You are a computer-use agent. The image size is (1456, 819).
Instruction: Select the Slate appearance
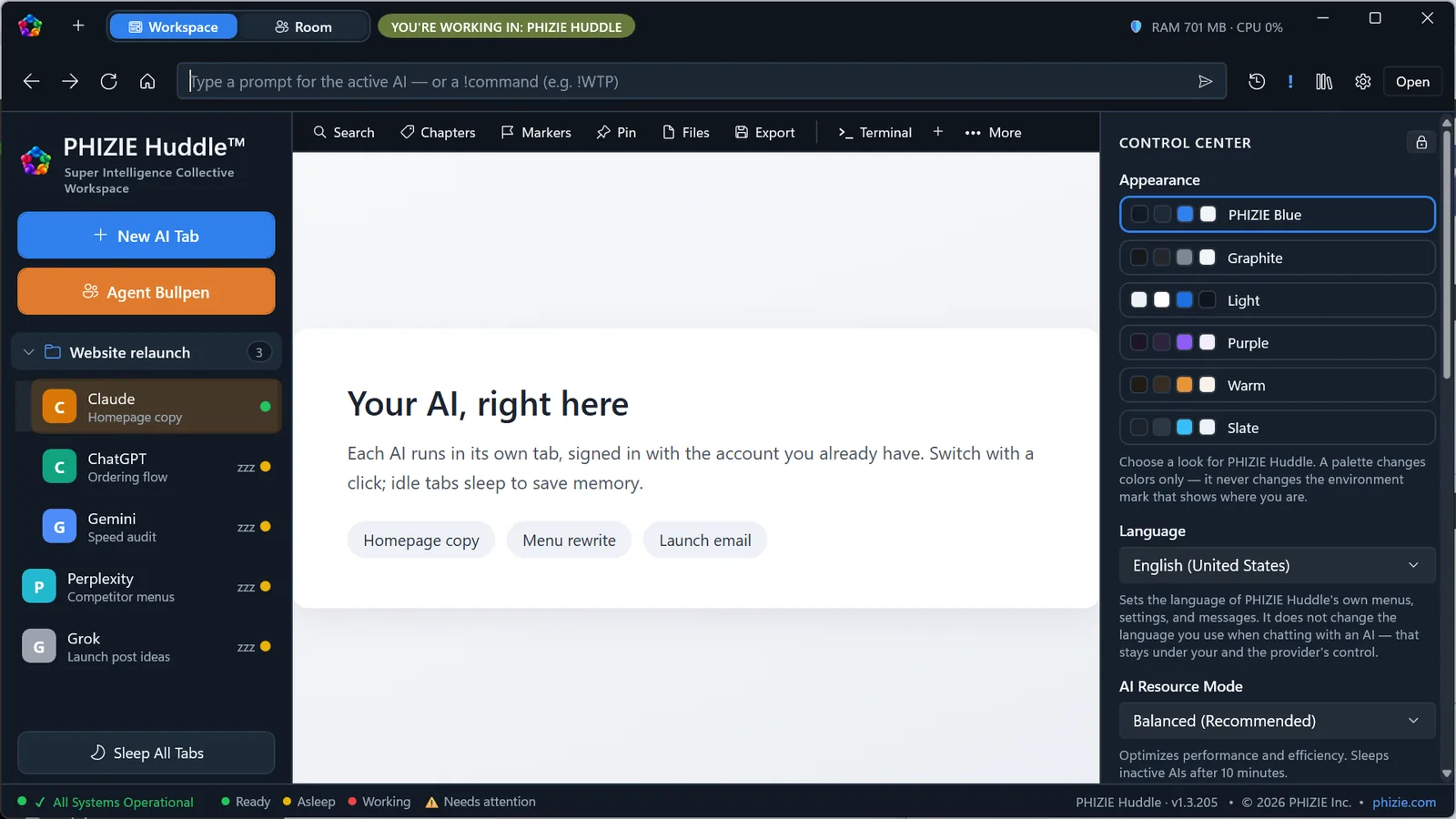(x=1277, y=428)
